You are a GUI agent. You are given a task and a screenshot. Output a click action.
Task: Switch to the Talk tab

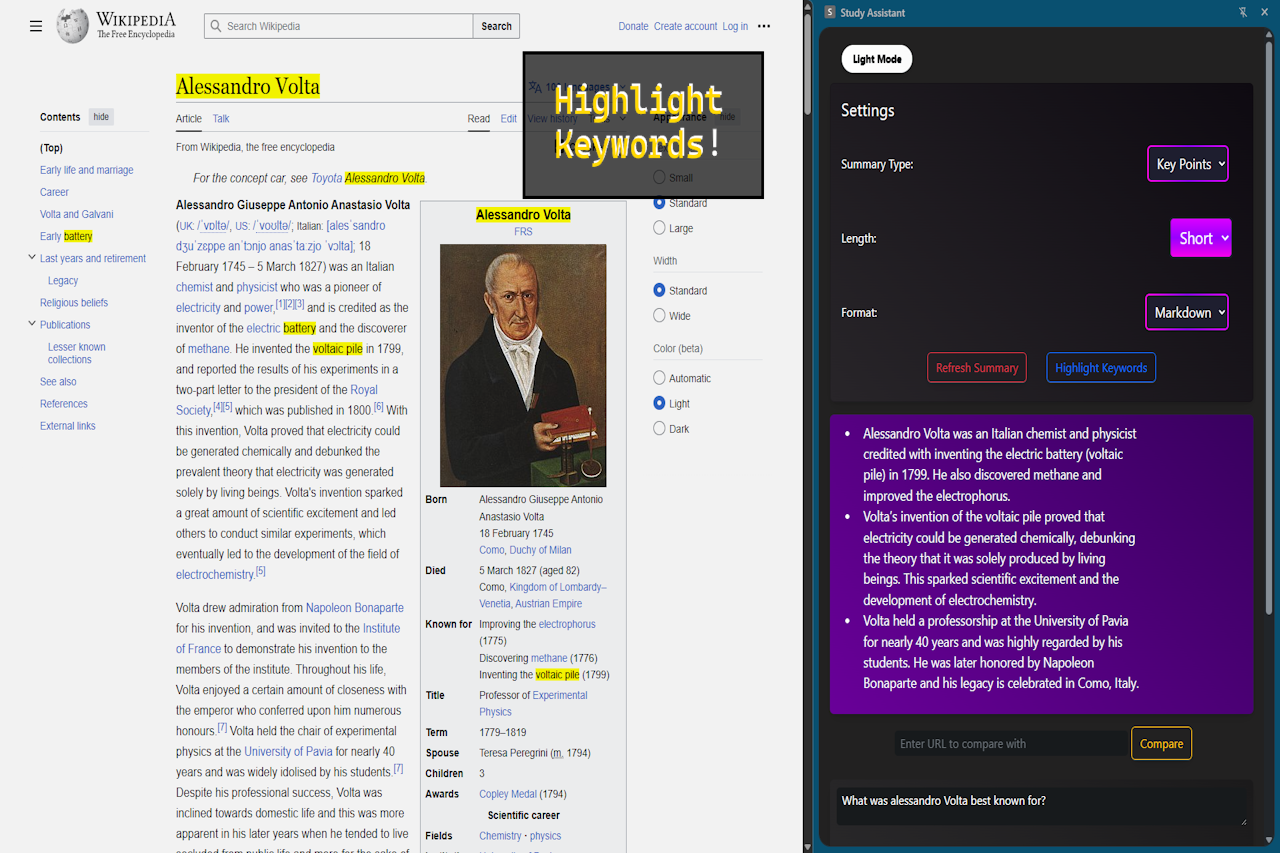coord(221,118)
